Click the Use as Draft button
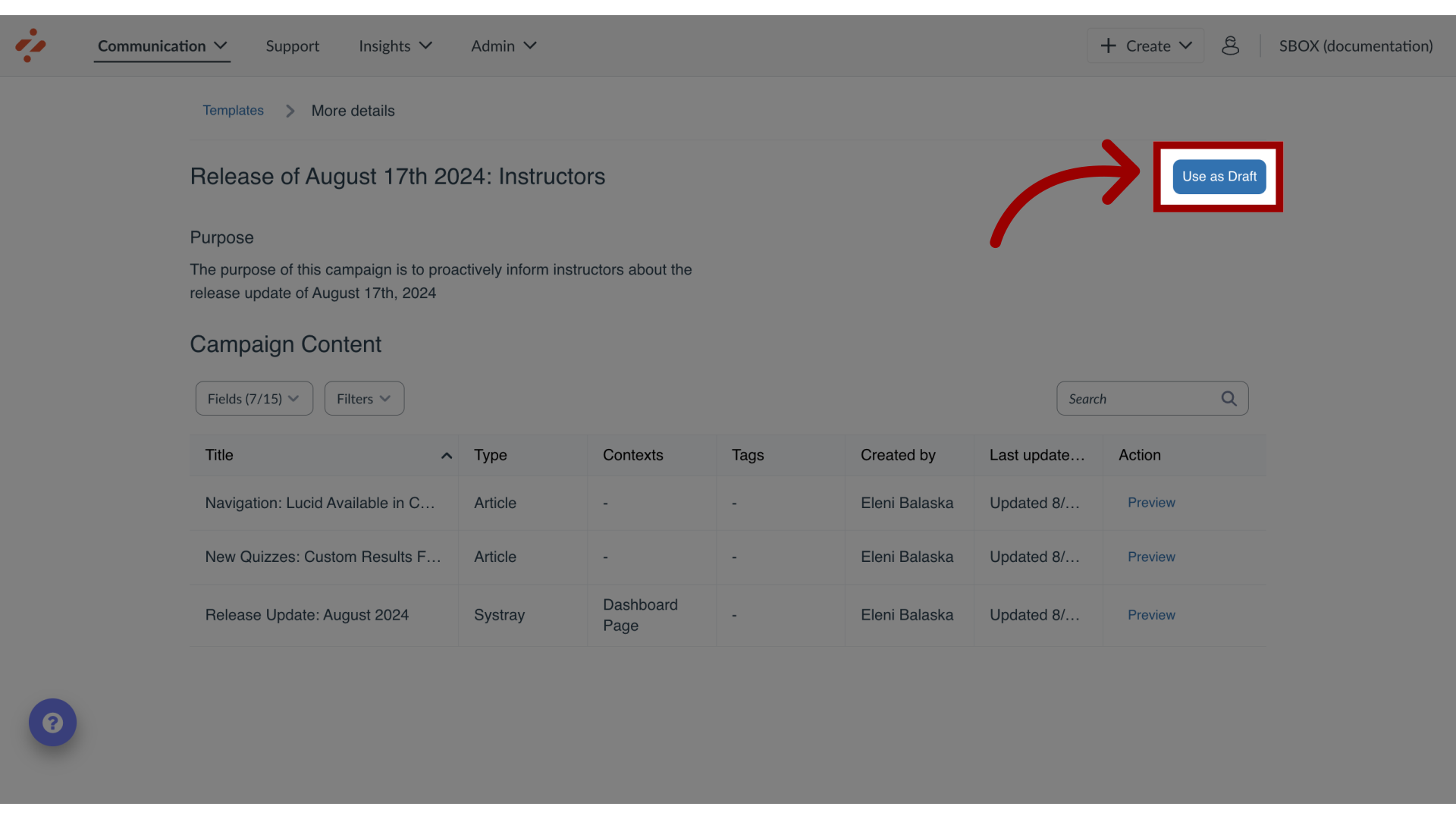Viewport: 1456px width, 819px height. (1219, 176)
